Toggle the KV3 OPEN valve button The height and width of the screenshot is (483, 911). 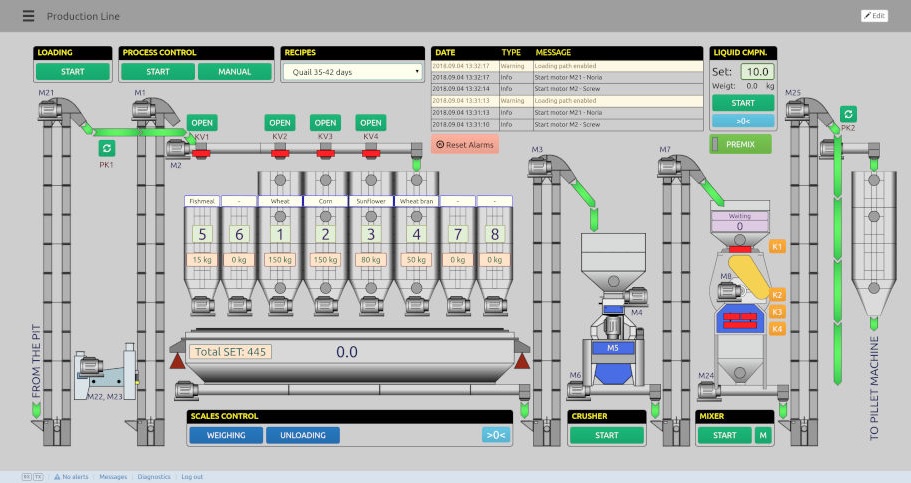325,123
